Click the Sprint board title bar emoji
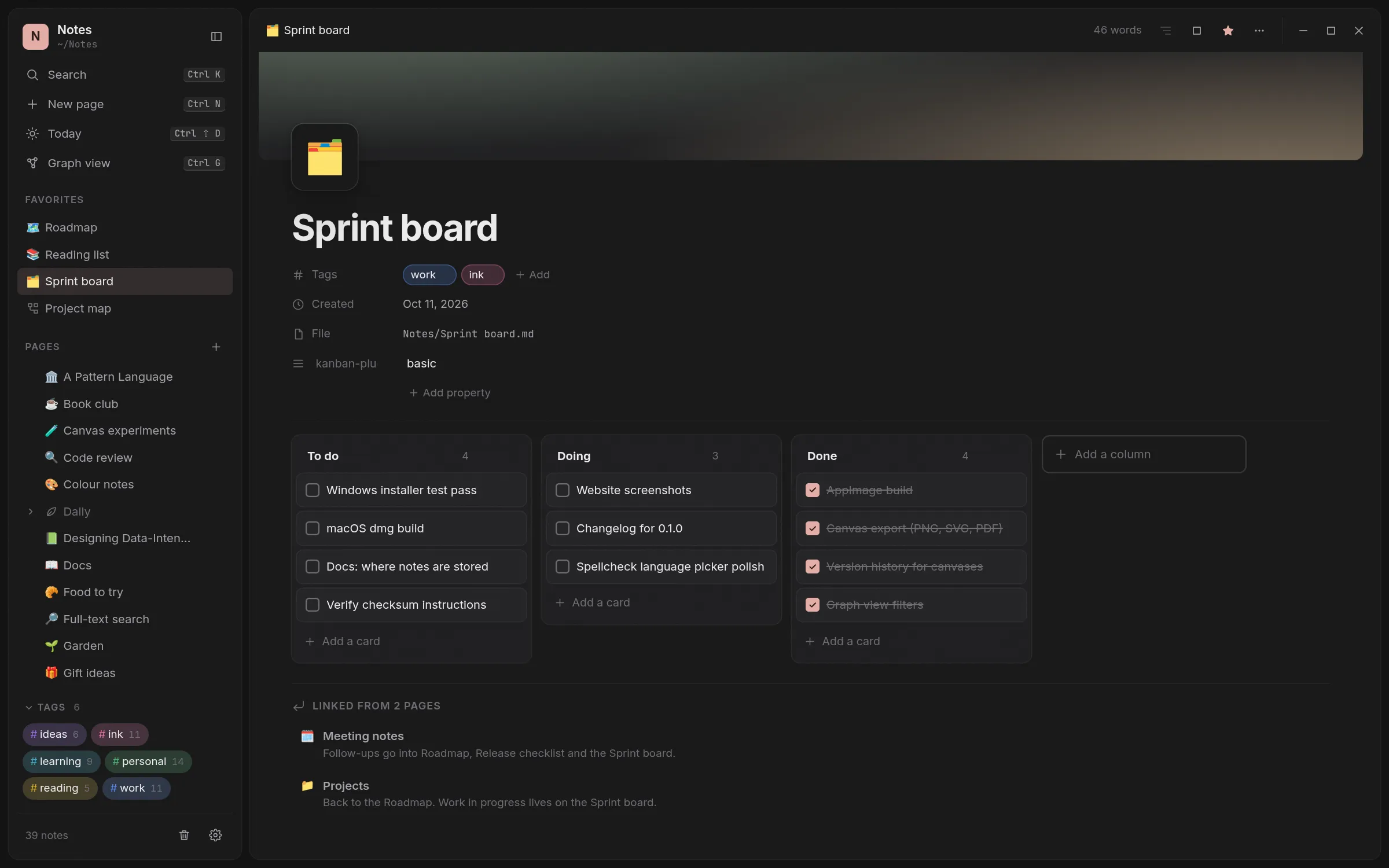 tap(273, 30)
